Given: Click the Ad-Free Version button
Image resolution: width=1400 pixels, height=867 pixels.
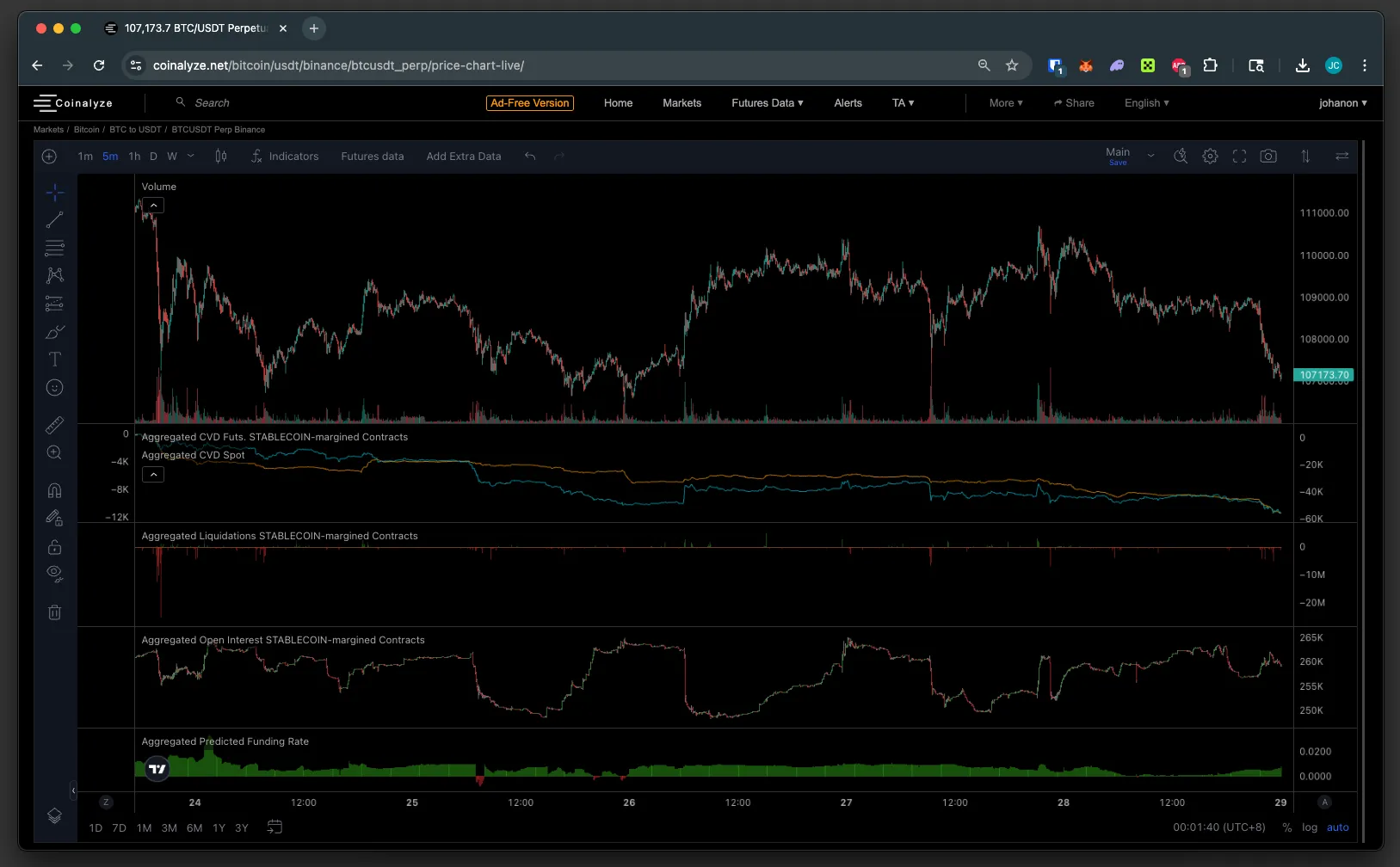Looking at the screenshot, I should (x=529, y=102).
